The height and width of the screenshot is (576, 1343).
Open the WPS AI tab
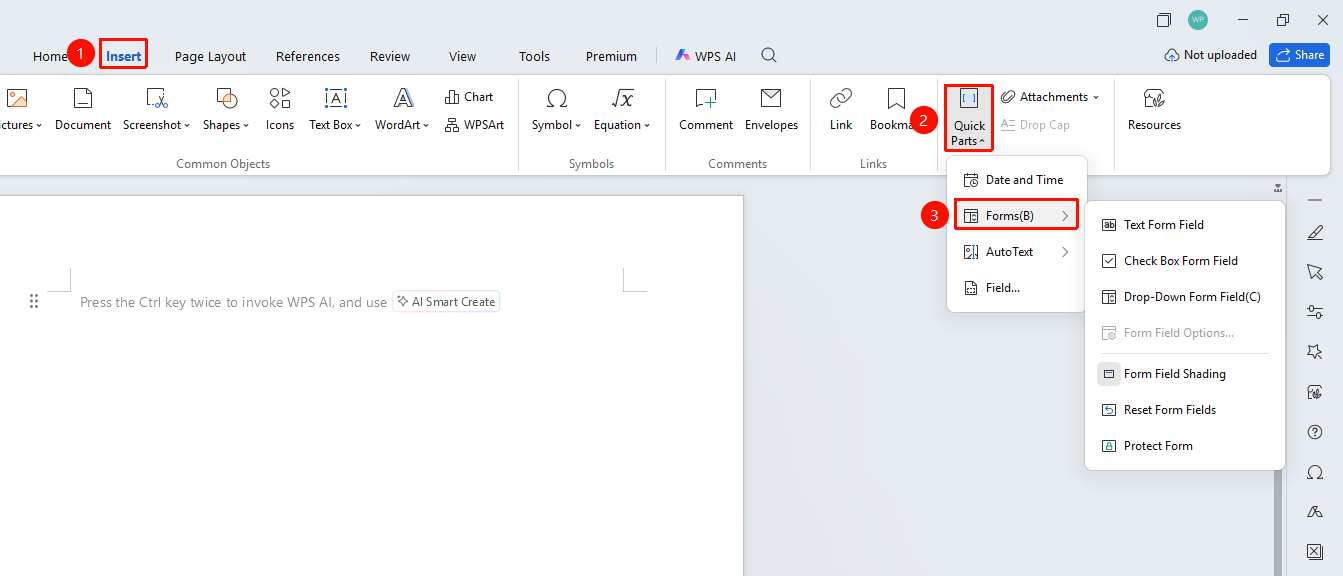pos(706,56)
